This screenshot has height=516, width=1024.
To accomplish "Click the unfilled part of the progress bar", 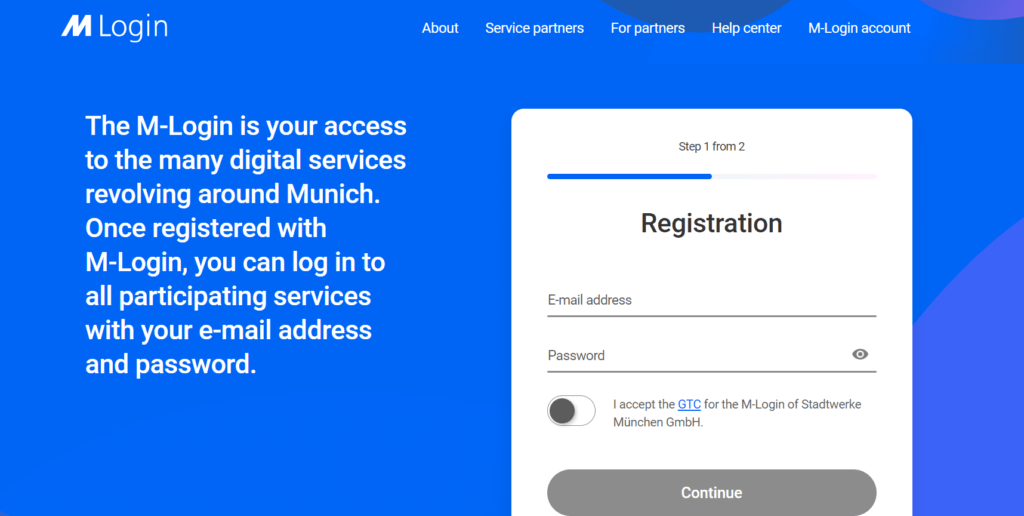I will [794, 176].
